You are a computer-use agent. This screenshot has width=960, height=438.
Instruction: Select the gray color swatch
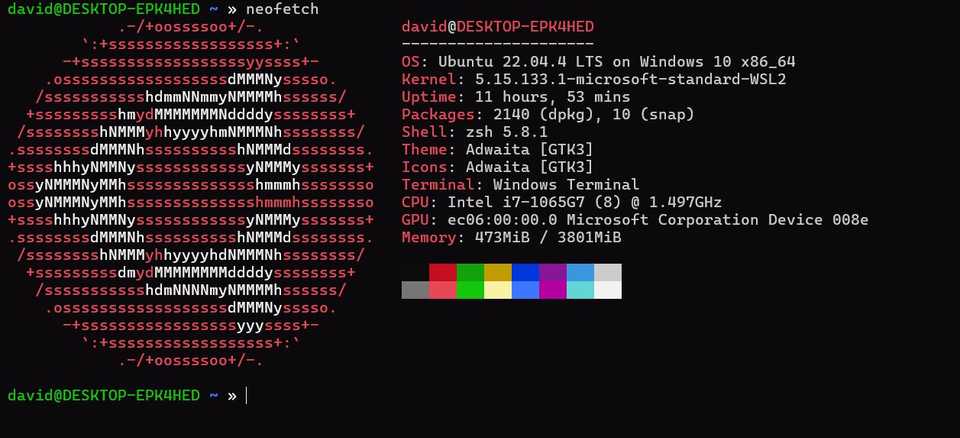[x=415, y=290]
